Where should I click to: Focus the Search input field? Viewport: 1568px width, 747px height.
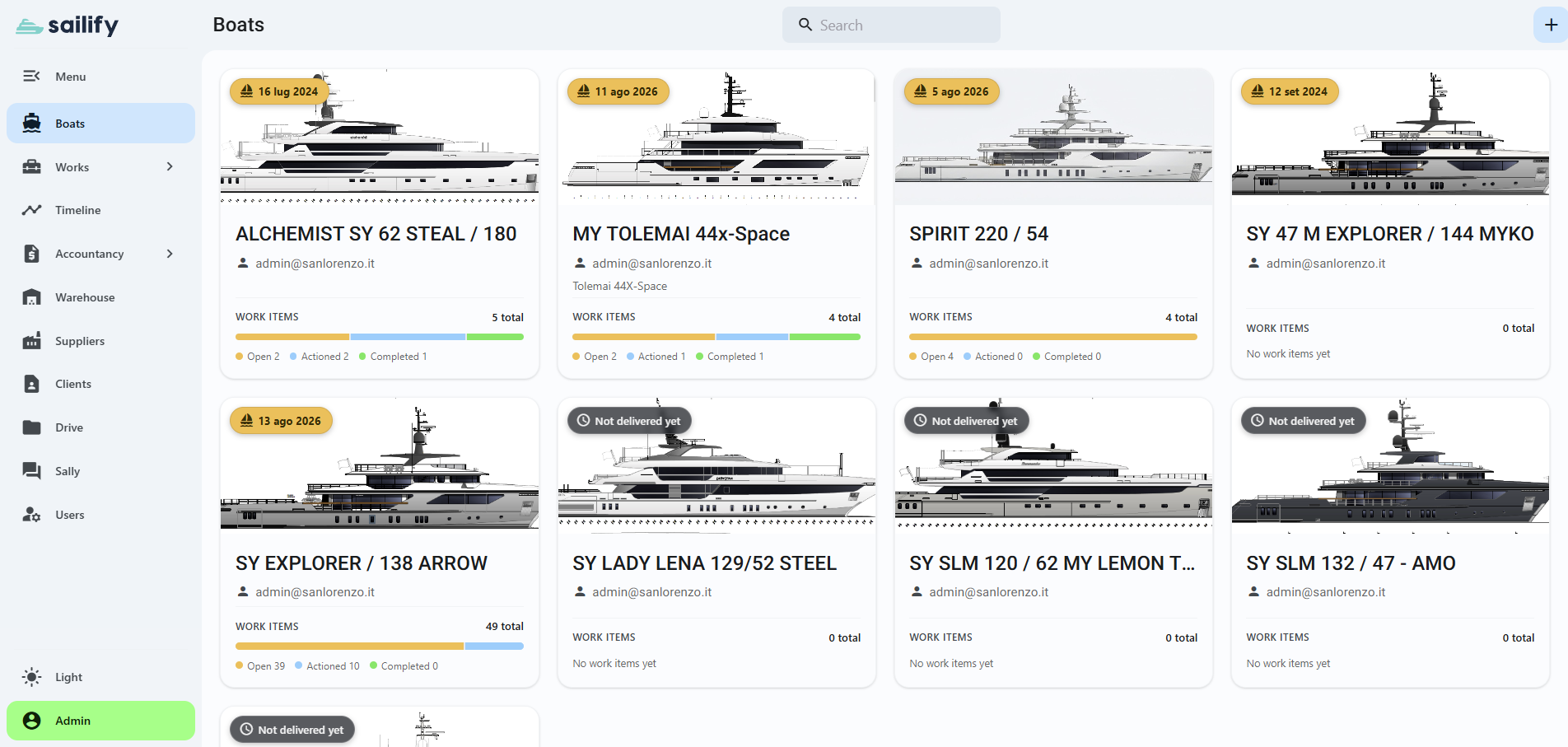[891, 25]
